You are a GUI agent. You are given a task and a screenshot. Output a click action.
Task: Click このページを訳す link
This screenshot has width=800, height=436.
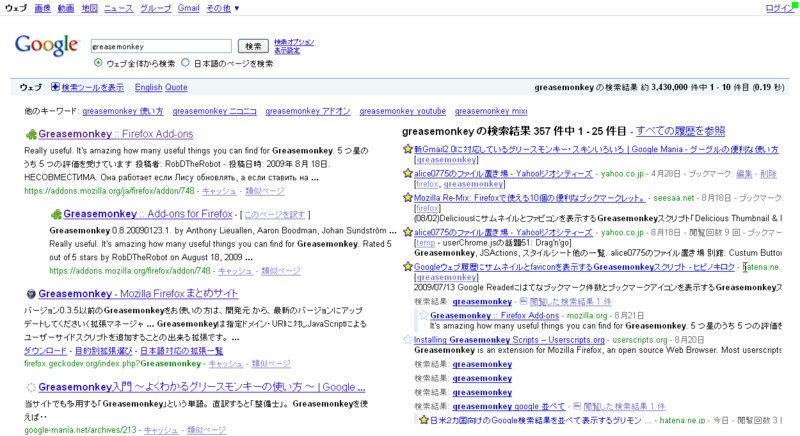tap(274, 215)
